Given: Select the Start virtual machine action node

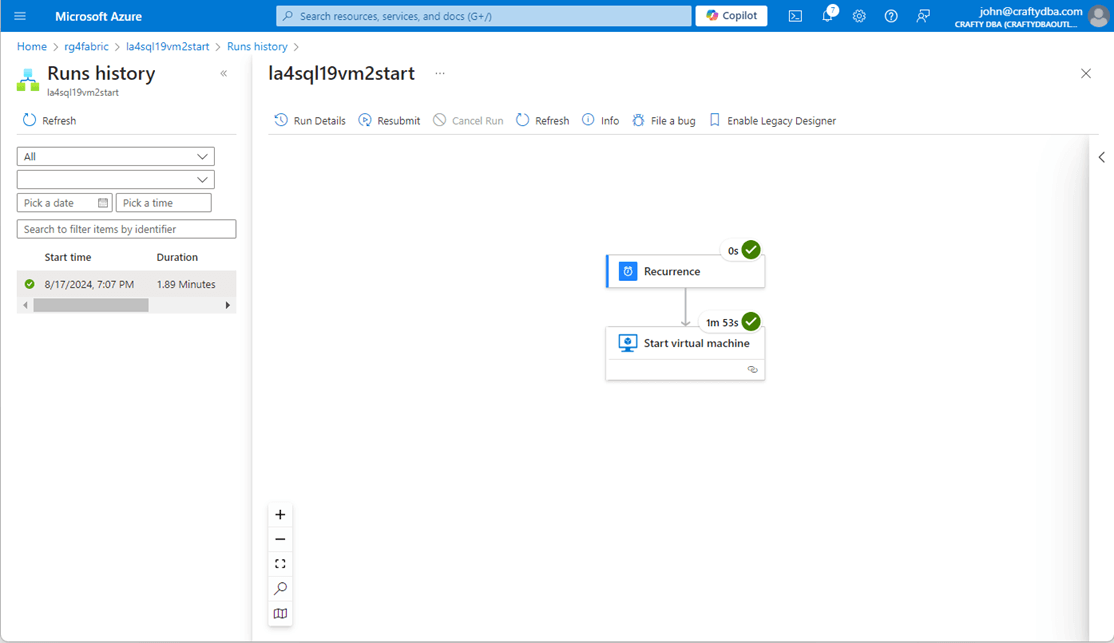Looking at the screenshot, I should [x=686, y=353].
